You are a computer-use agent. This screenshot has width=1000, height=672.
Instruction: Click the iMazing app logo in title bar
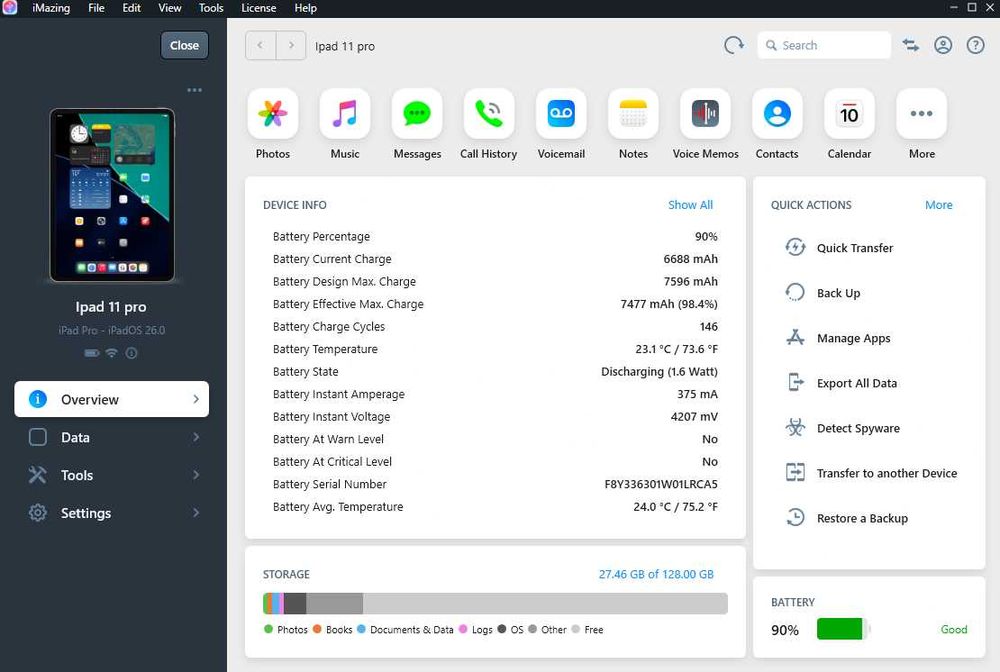[10, 8]
